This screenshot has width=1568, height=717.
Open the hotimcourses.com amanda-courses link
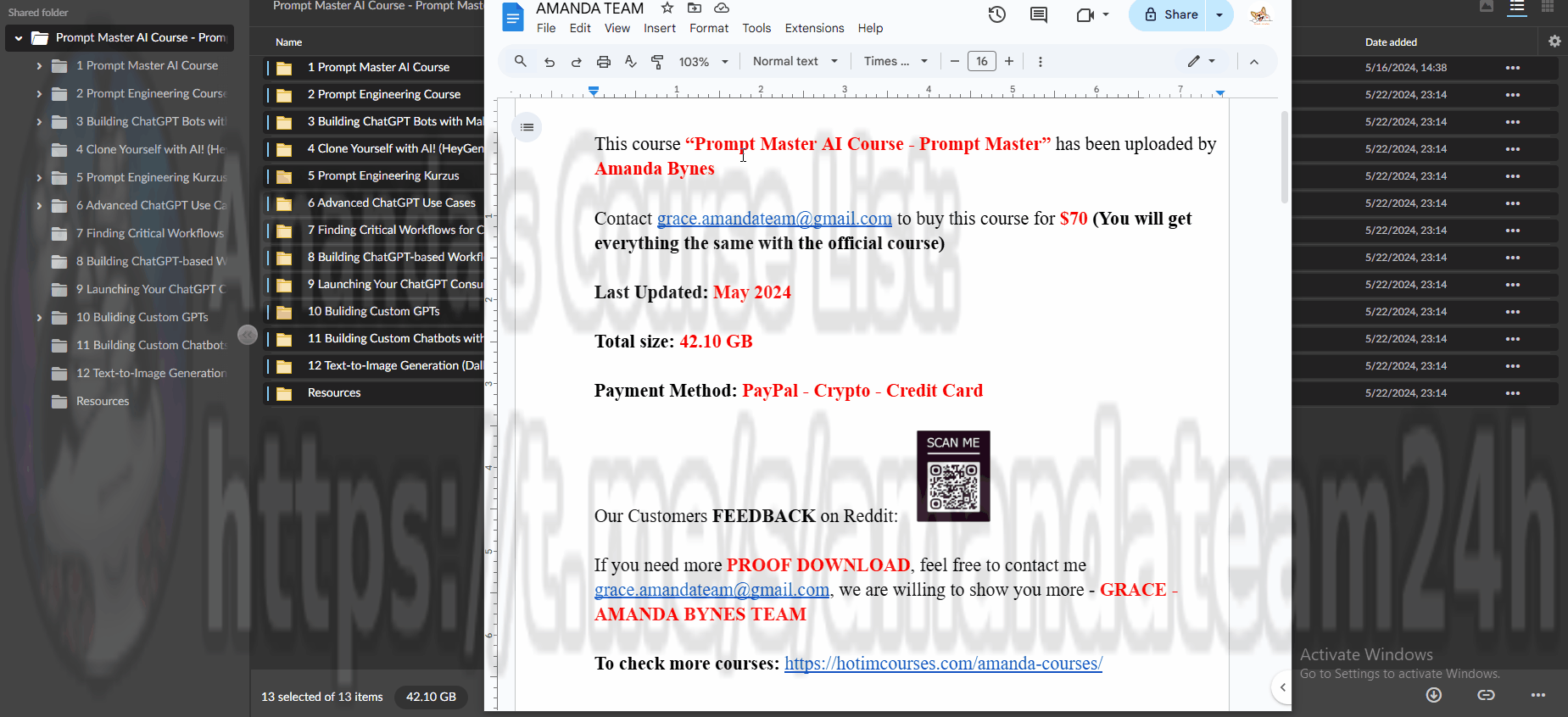click(x=943, y=664)
